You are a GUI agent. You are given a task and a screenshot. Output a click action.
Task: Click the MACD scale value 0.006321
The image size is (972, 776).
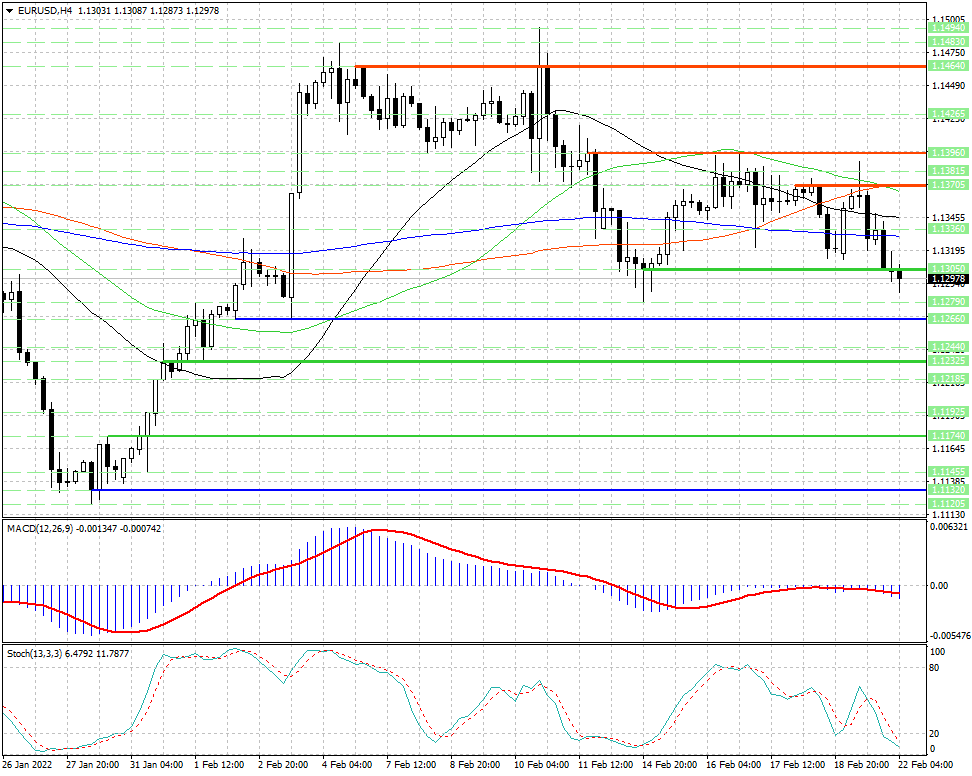pos(948,527)
